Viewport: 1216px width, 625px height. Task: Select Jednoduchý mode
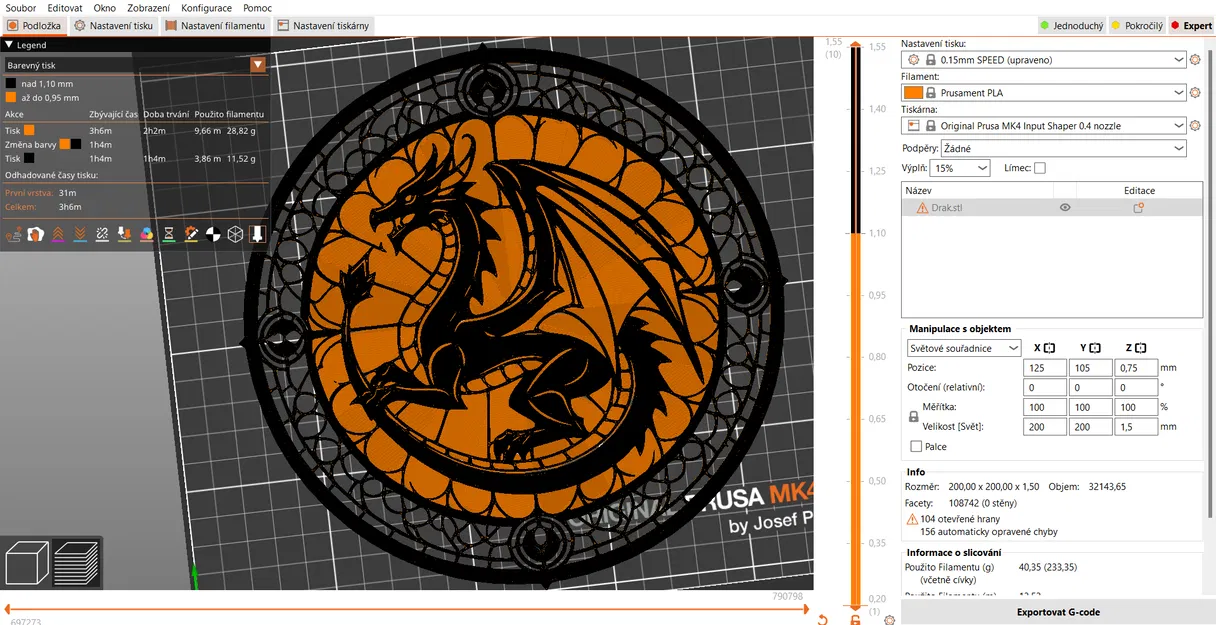pyautogui.click(x=1070, y=25)
